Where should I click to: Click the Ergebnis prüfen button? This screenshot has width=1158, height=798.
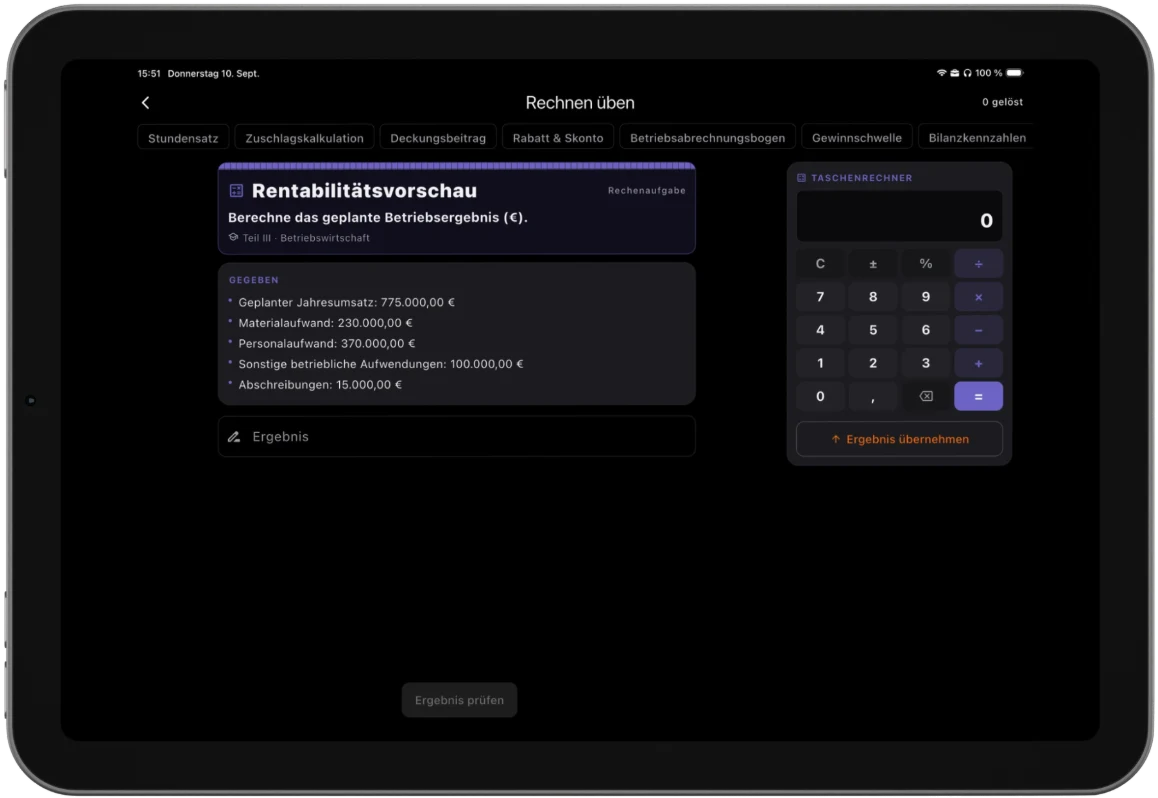coord(459,700)
